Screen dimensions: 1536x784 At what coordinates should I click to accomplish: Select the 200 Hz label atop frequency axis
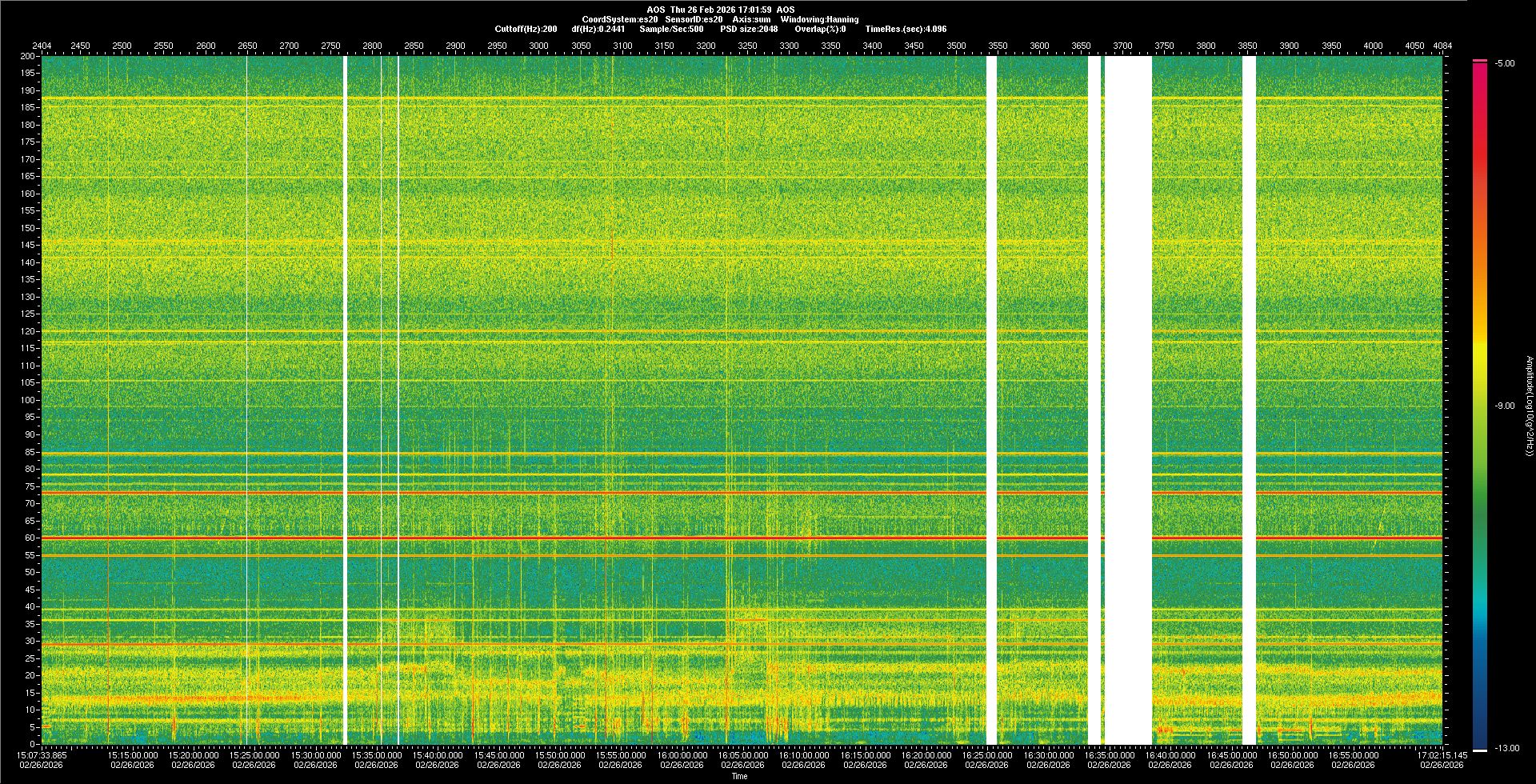click(27, 56)
